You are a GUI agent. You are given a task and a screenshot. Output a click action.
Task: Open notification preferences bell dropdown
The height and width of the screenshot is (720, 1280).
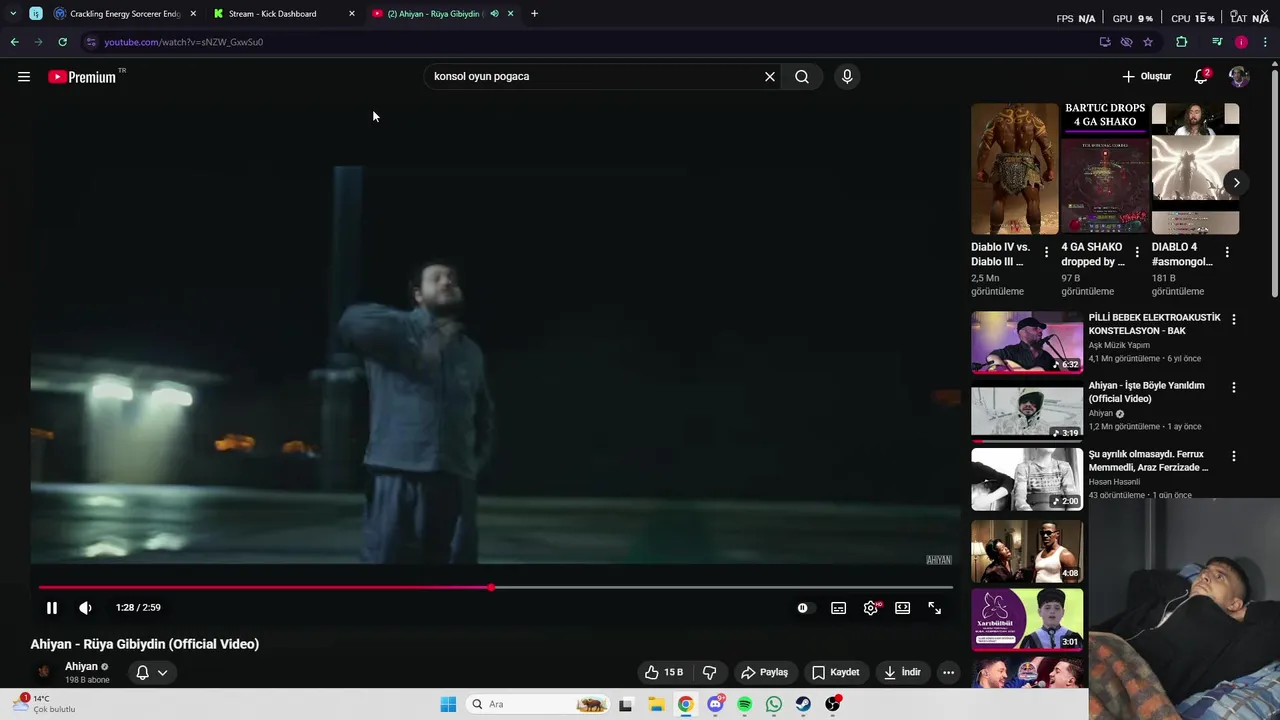point(152,672)
